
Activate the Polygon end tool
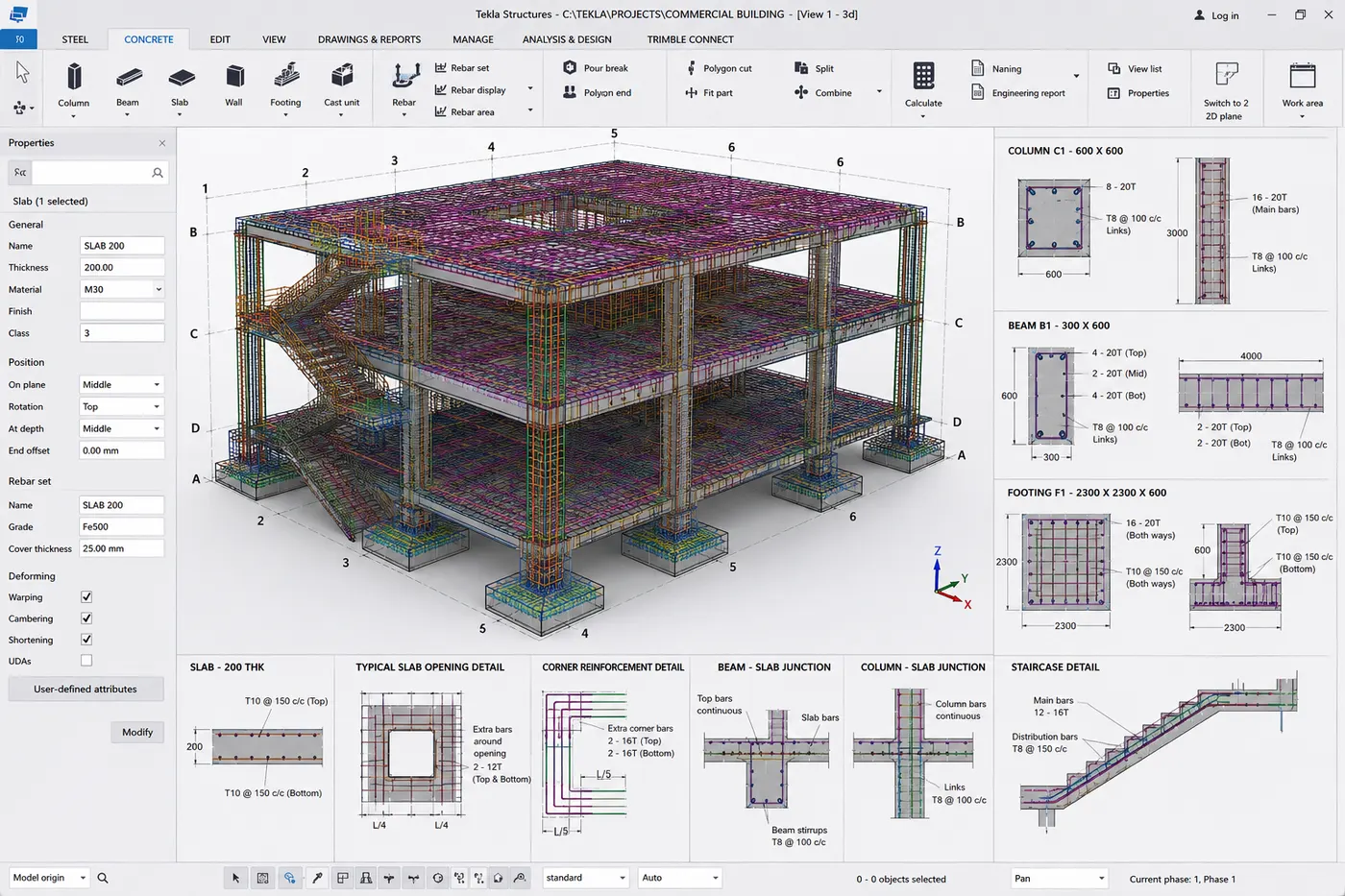click(597, 93)
